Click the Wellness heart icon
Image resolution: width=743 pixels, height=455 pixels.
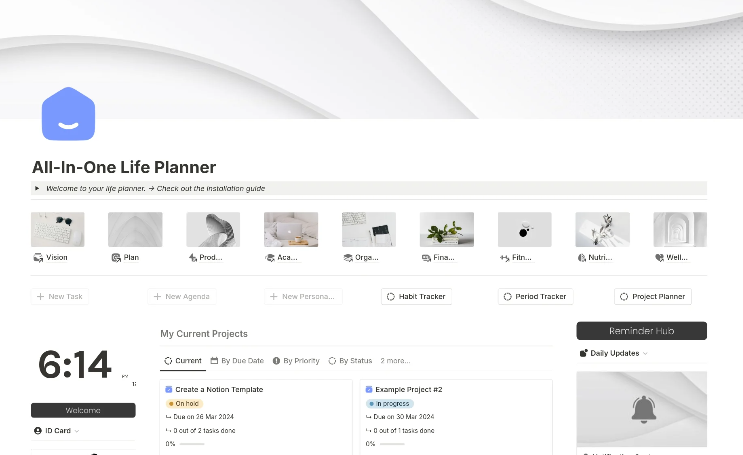click(659, 258)
